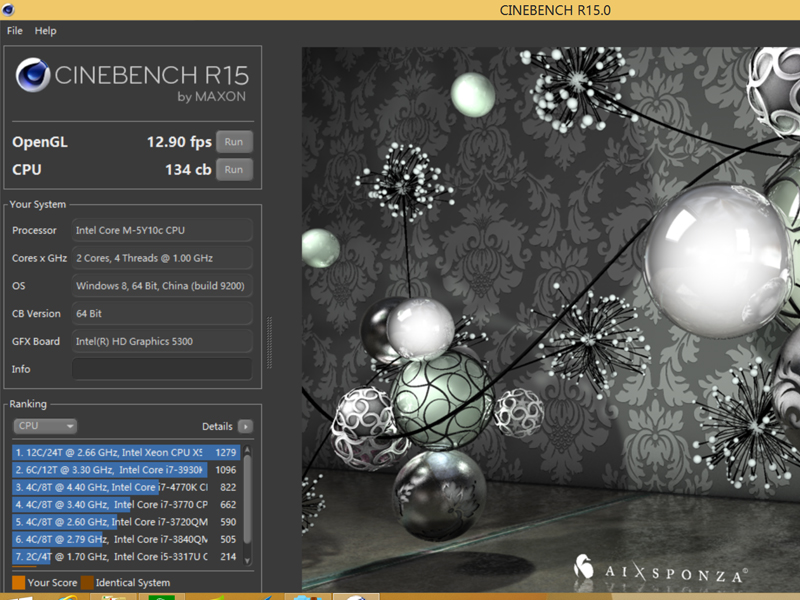
Task: Click the OS field Windows 8, 64 Bit
Action: pyautogui.click(x=162, y=286)
